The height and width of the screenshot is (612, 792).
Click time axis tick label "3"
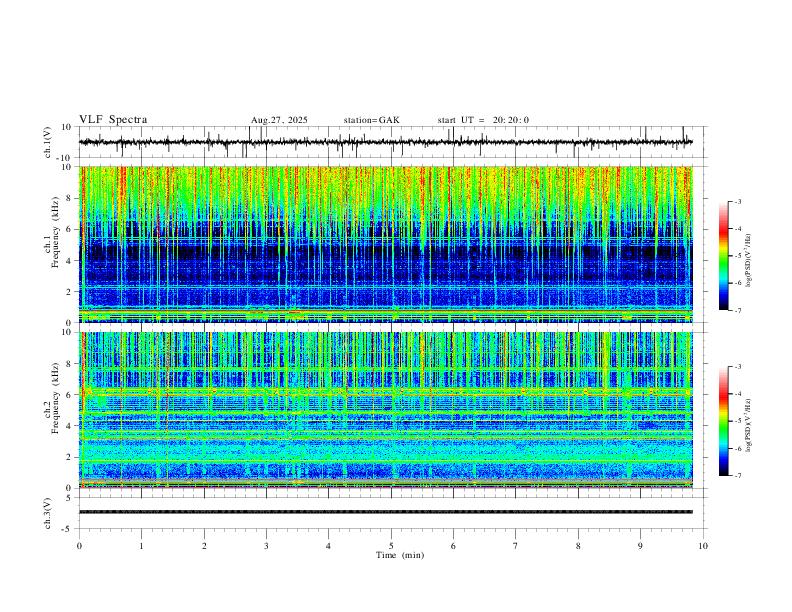266,546
